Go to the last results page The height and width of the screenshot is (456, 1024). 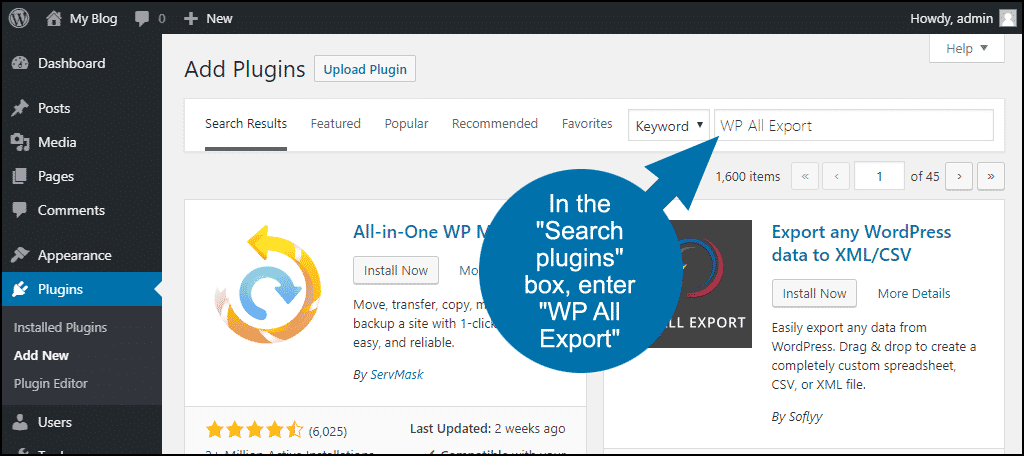coord(991,176)
